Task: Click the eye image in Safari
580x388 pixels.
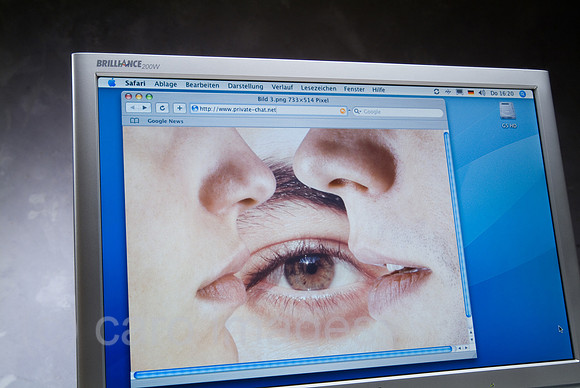Action: point(296,244)
